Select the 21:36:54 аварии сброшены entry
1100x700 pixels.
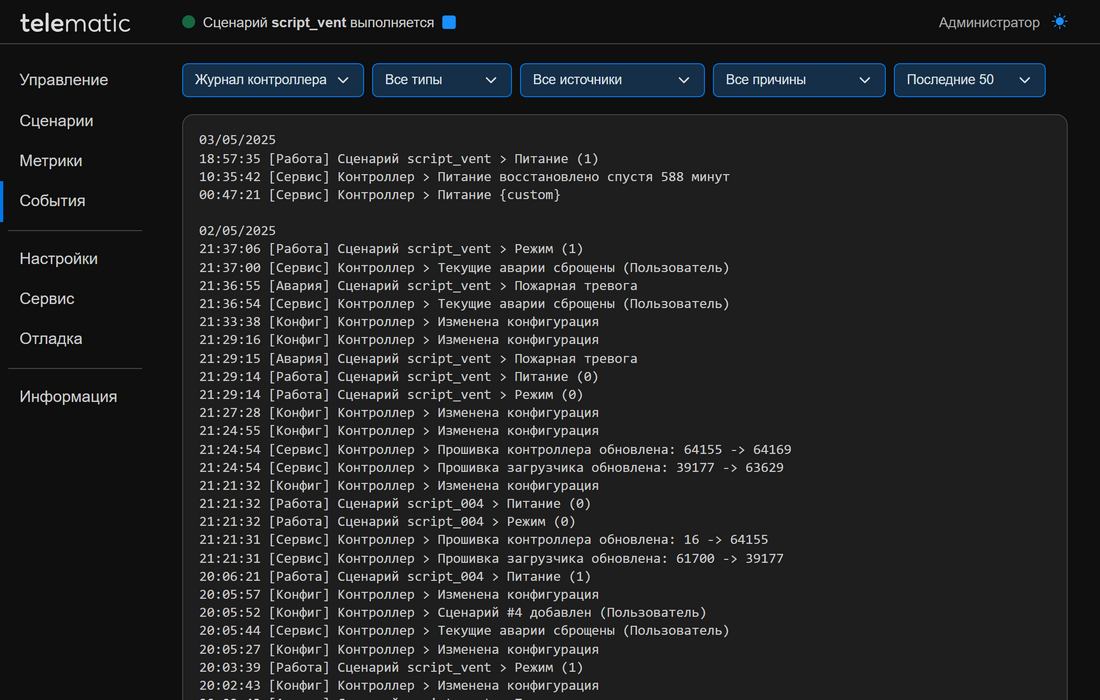pos(464,304)
